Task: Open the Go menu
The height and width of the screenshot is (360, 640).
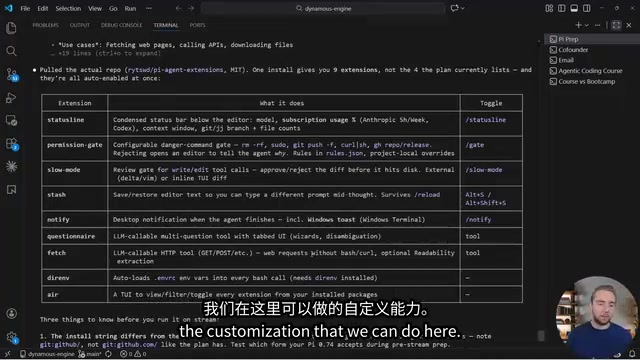Action: [113, 8]
